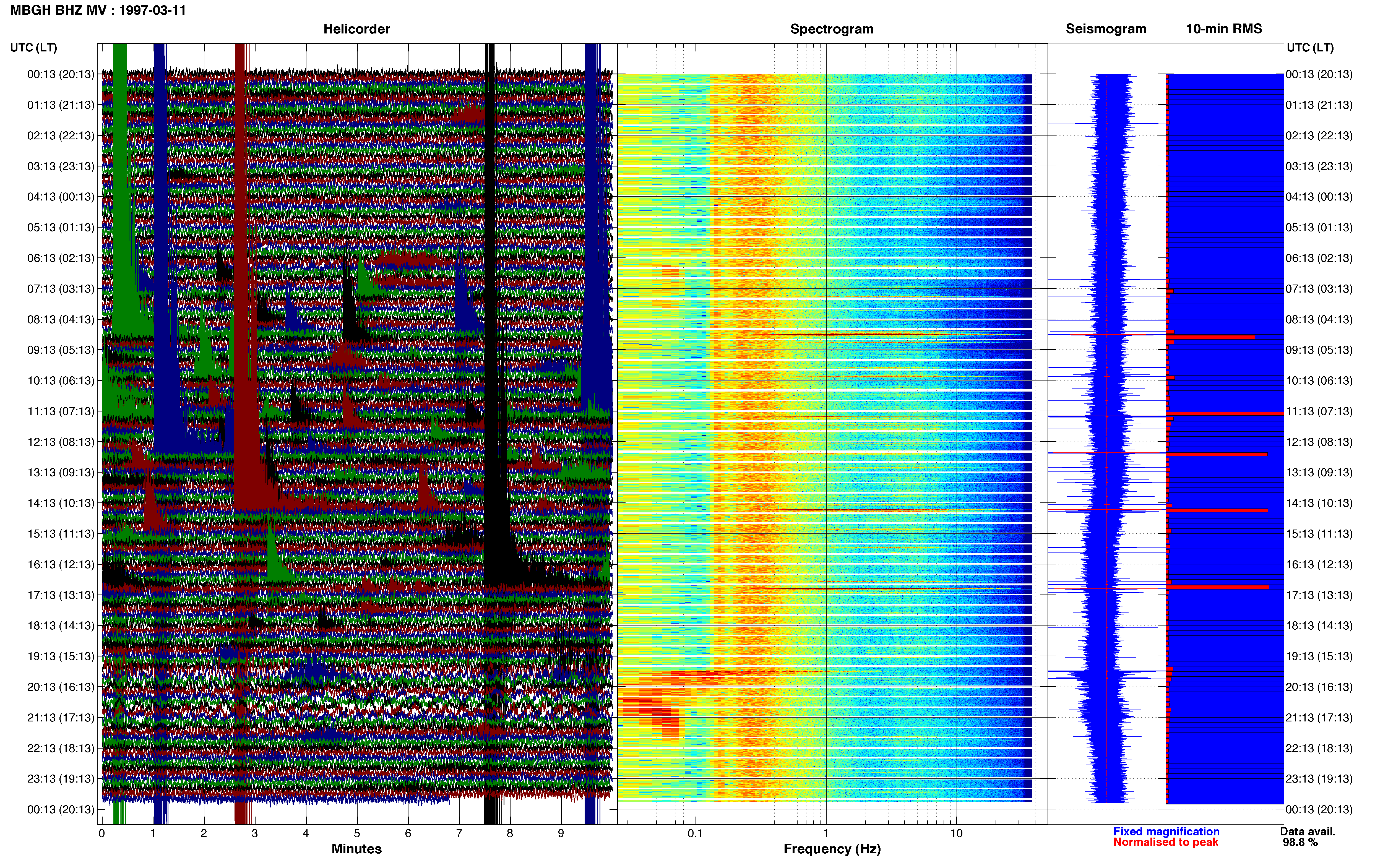Click the tall green helicorder event spike
Image resolution: width=1388 pixels, height=868 pixels.
pos(119,189)
